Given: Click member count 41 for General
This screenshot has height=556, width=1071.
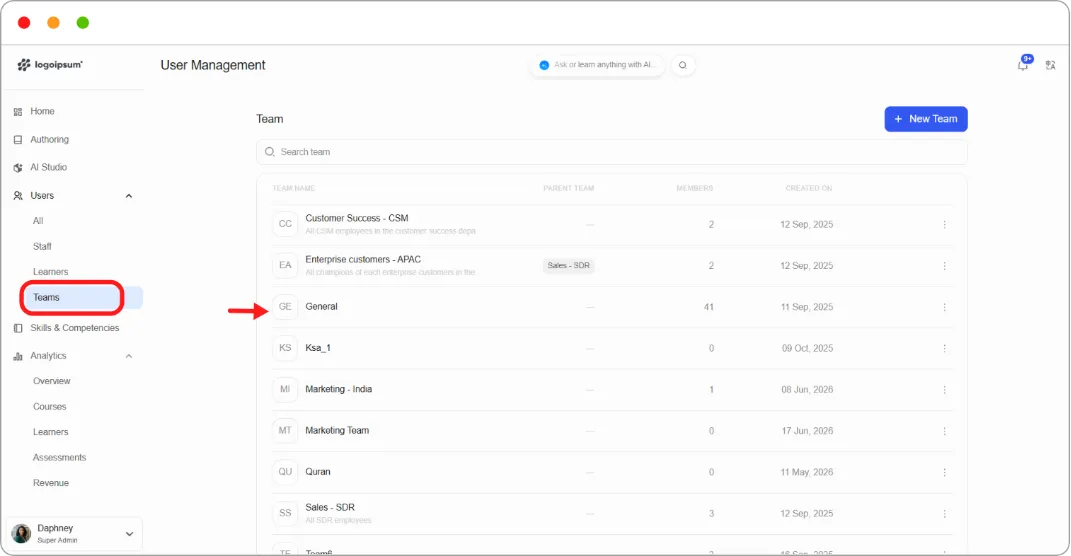Looking at the screenshot, I should [x=709, y=307].
